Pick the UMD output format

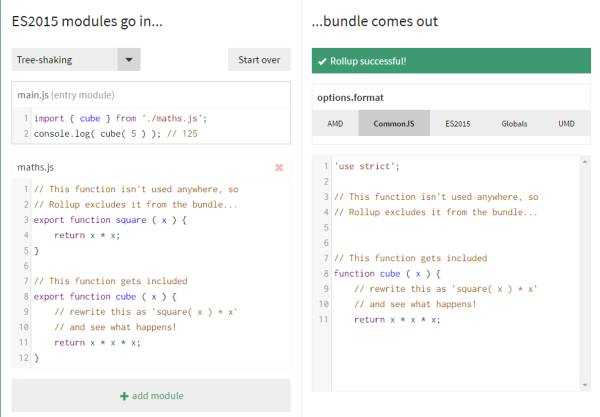click(x=566, y=123)
